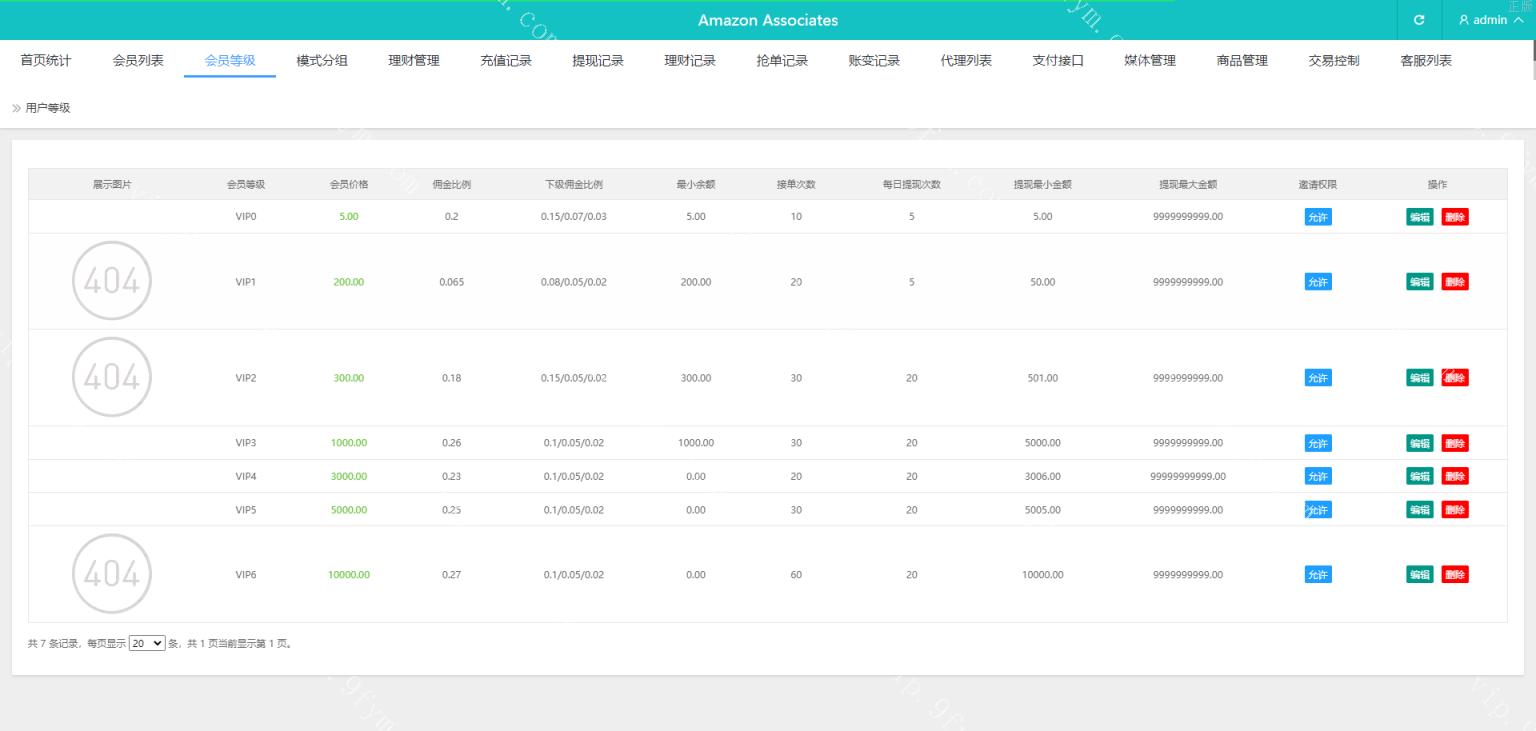Toggle the invite permission for VIP6
The width and height of the screenshot is (1536, 731).
coord(1318,575)
